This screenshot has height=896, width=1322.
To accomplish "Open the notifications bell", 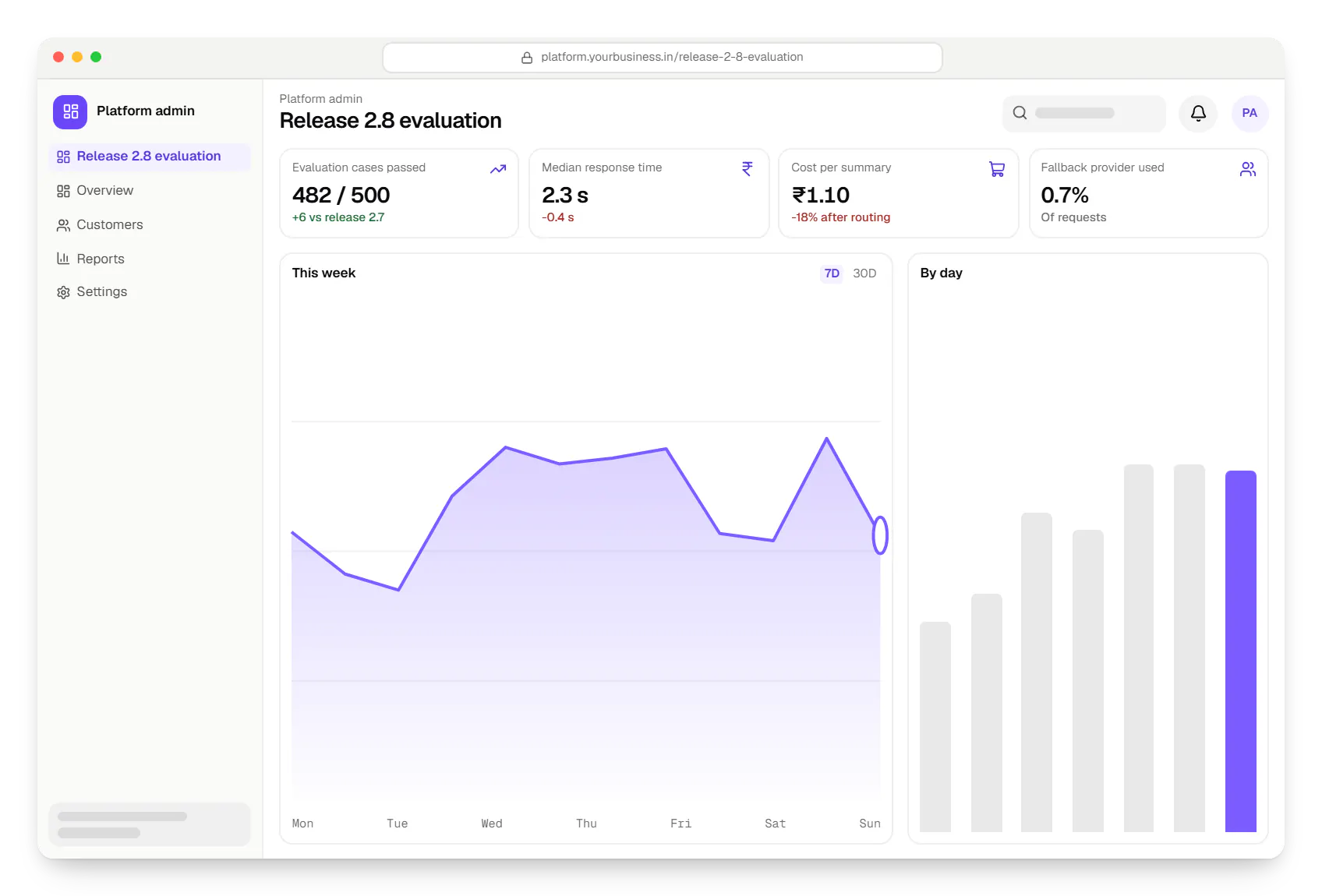I will point(1198,114).
